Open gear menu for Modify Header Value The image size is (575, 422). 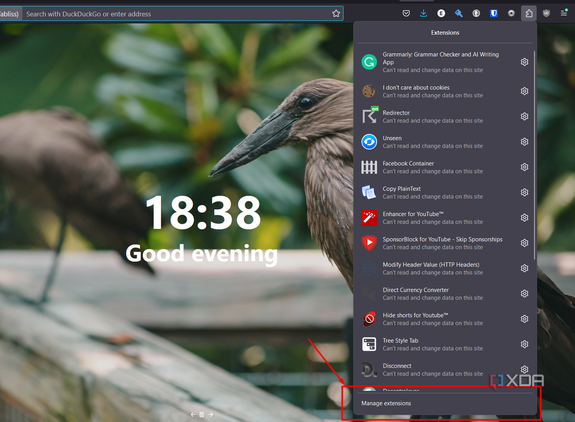pos(524,268)
